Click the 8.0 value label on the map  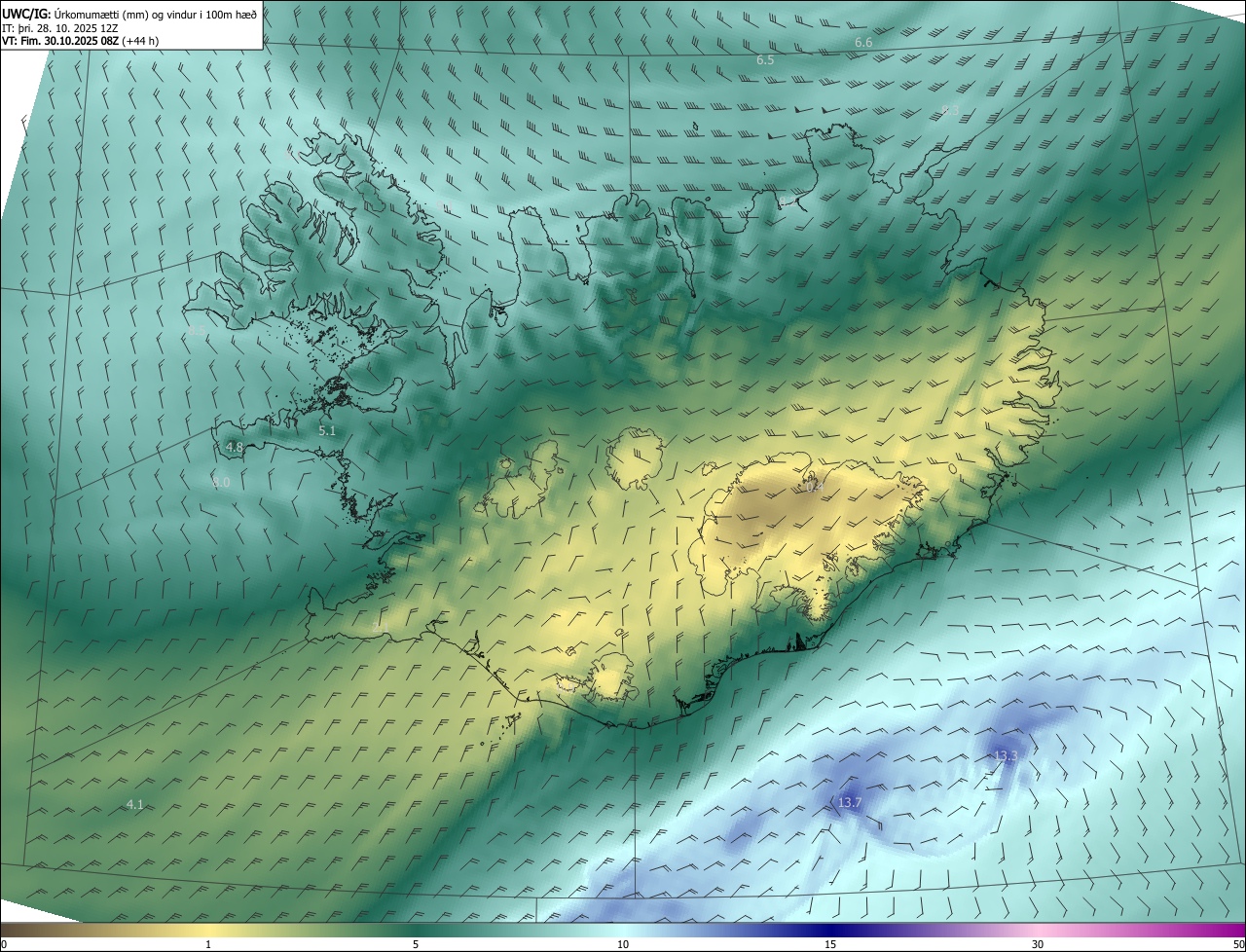click(x=221, y=482)
